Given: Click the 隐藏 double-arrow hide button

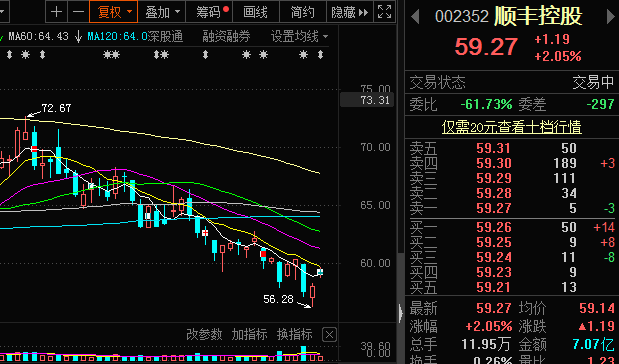Looking at the screenshot, I should [350, 12].
